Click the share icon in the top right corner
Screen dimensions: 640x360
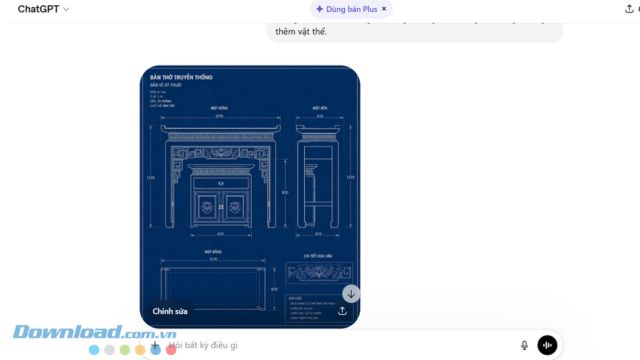tap(629, 9)
